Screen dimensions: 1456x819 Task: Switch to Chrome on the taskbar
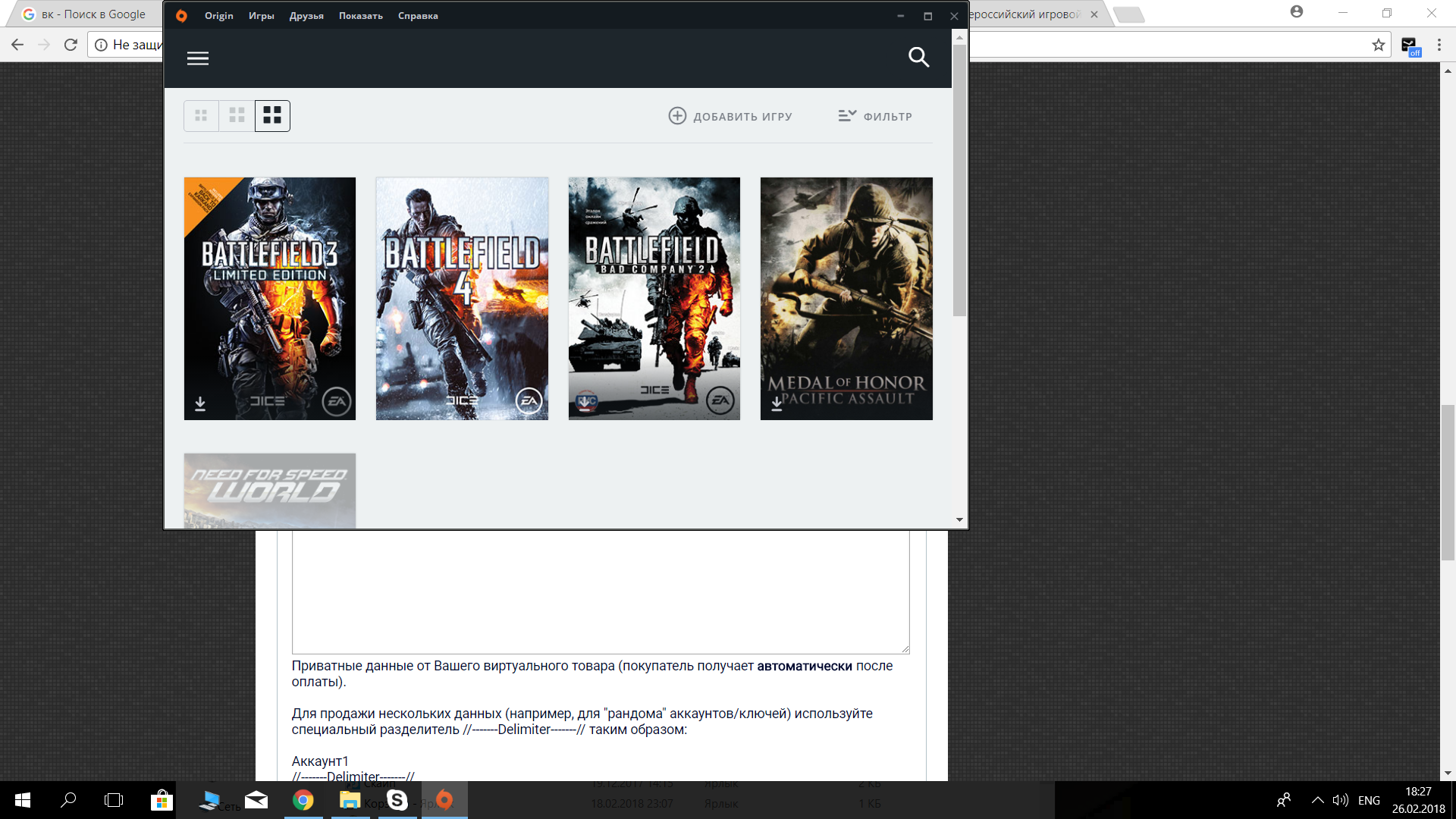click(x=303, y=800)
